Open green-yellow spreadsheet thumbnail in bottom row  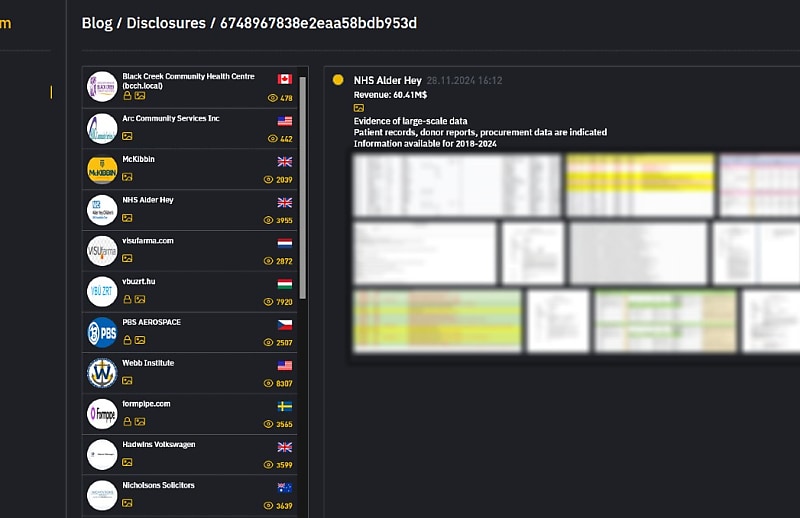437,320
